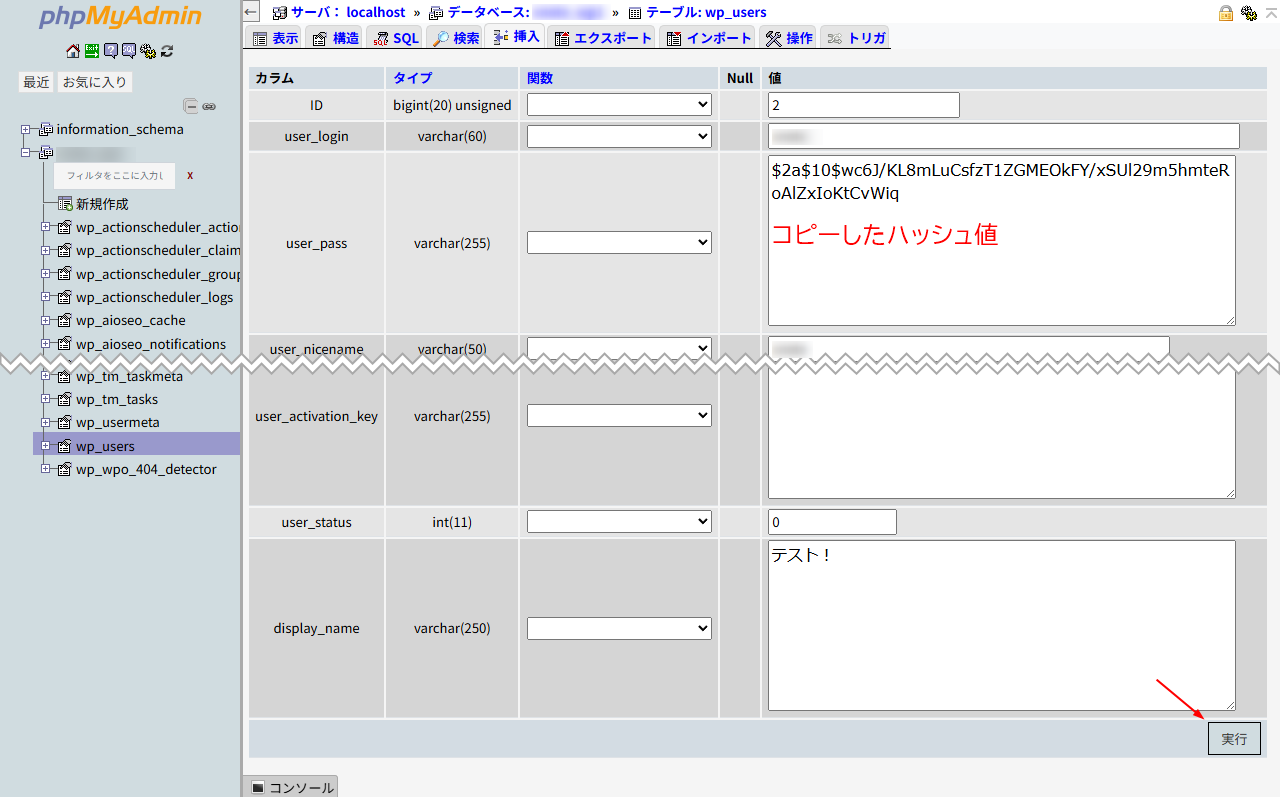Click the user_status value field containing 0
1280x797 pixels.
click(x=832, y=522)
